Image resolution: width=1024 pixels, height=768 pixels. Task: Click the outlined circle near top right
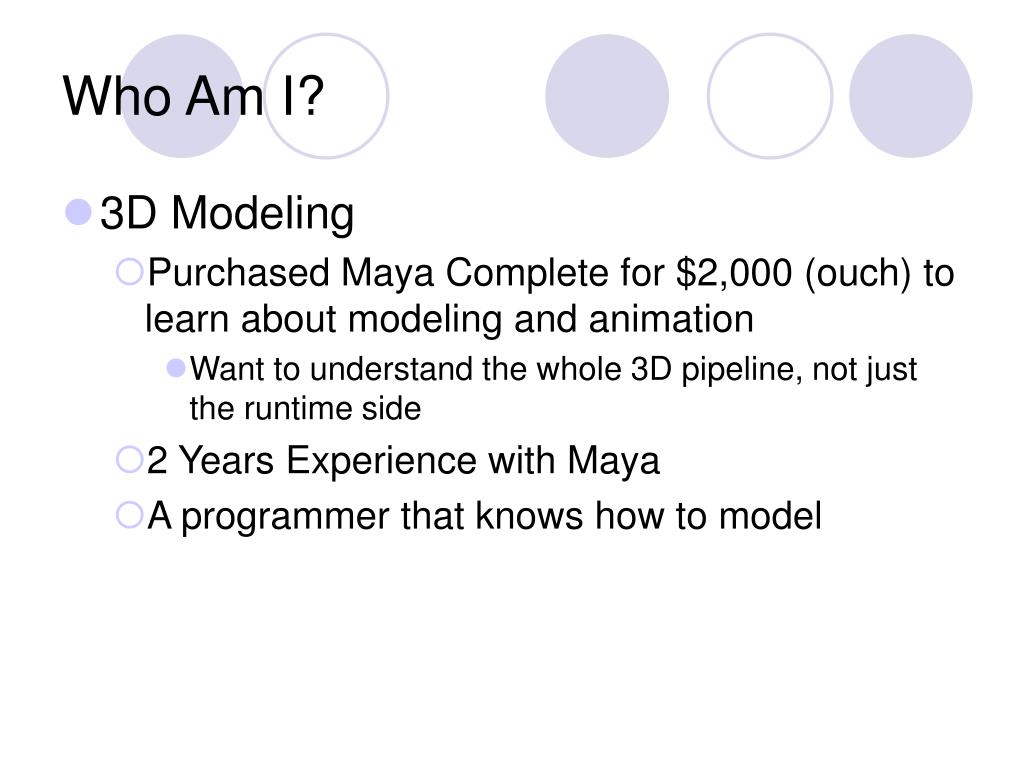(x=770, y=96)
